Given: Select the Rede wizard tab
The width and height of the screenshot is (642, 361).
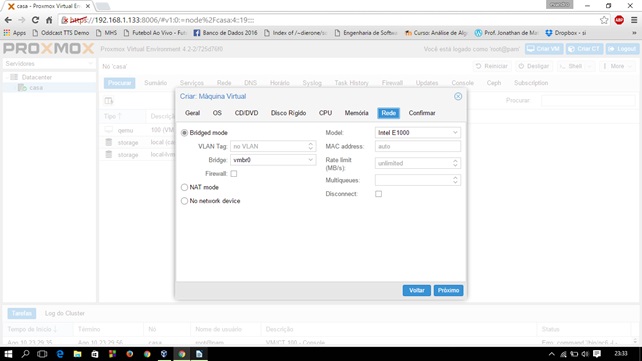Looking at the screenshot, I should click(389, 113).
